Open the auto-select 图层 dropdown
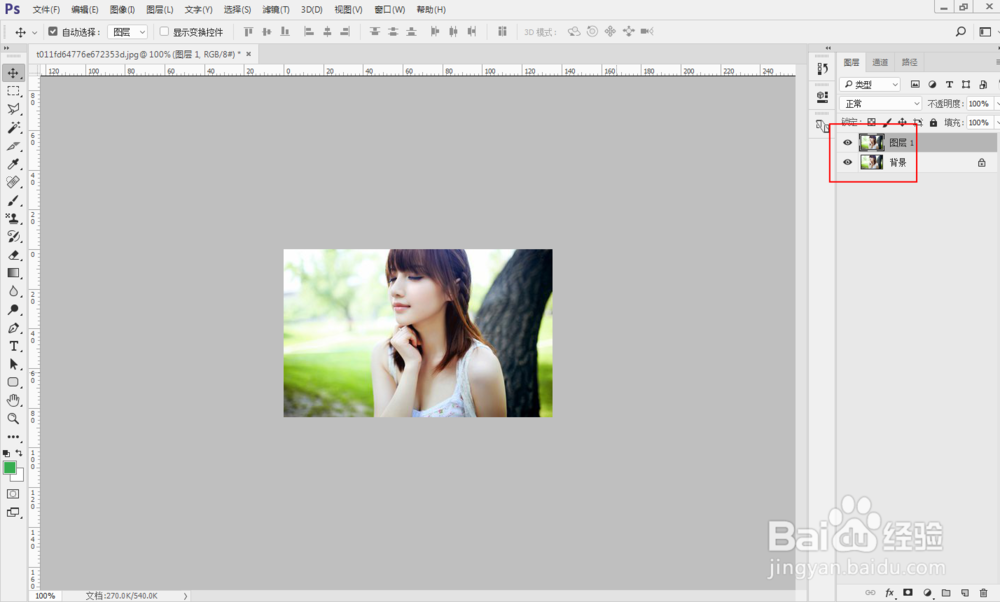1000x602 pixels. [x=128, y=31]
